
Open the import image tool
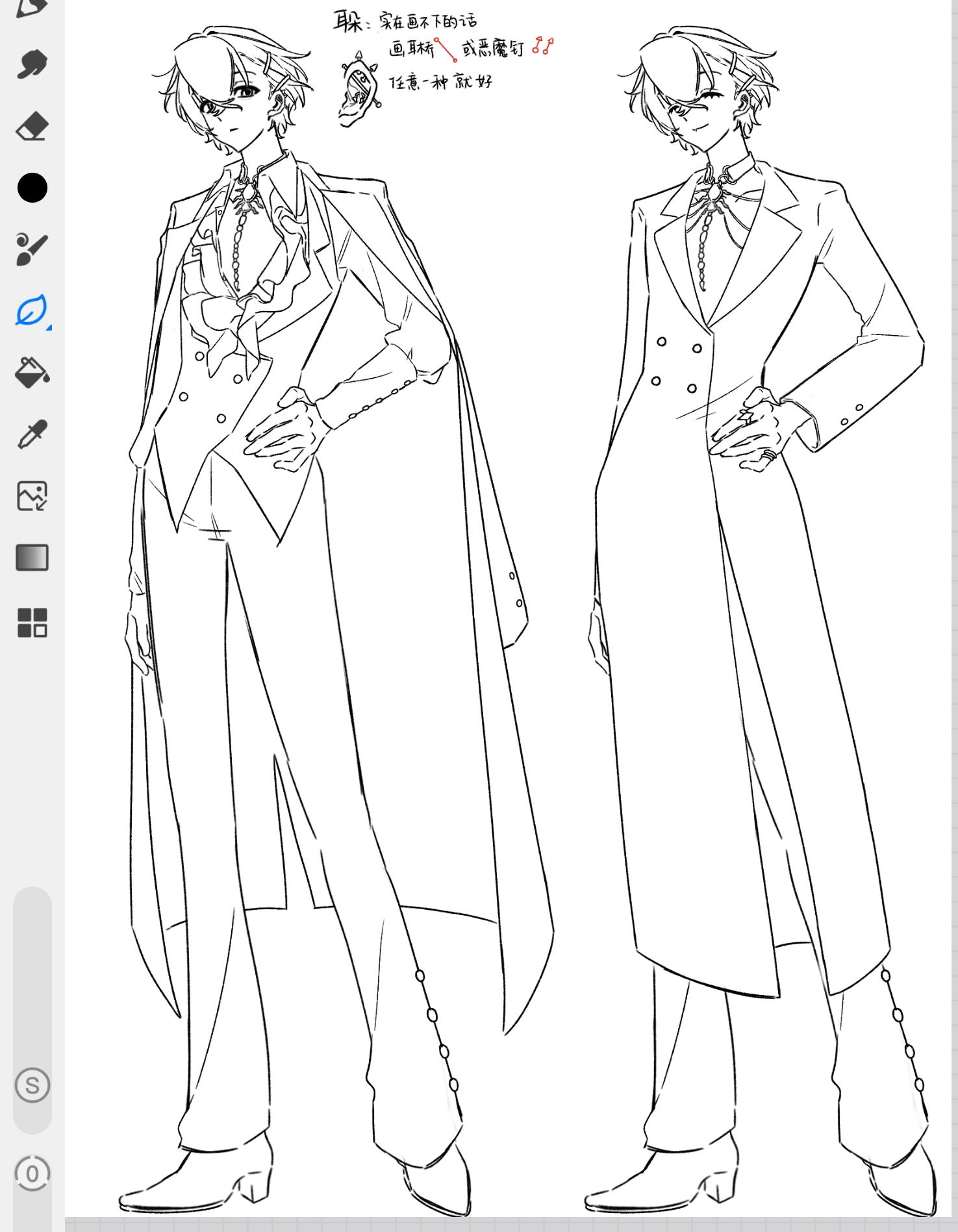click(32, 496)
